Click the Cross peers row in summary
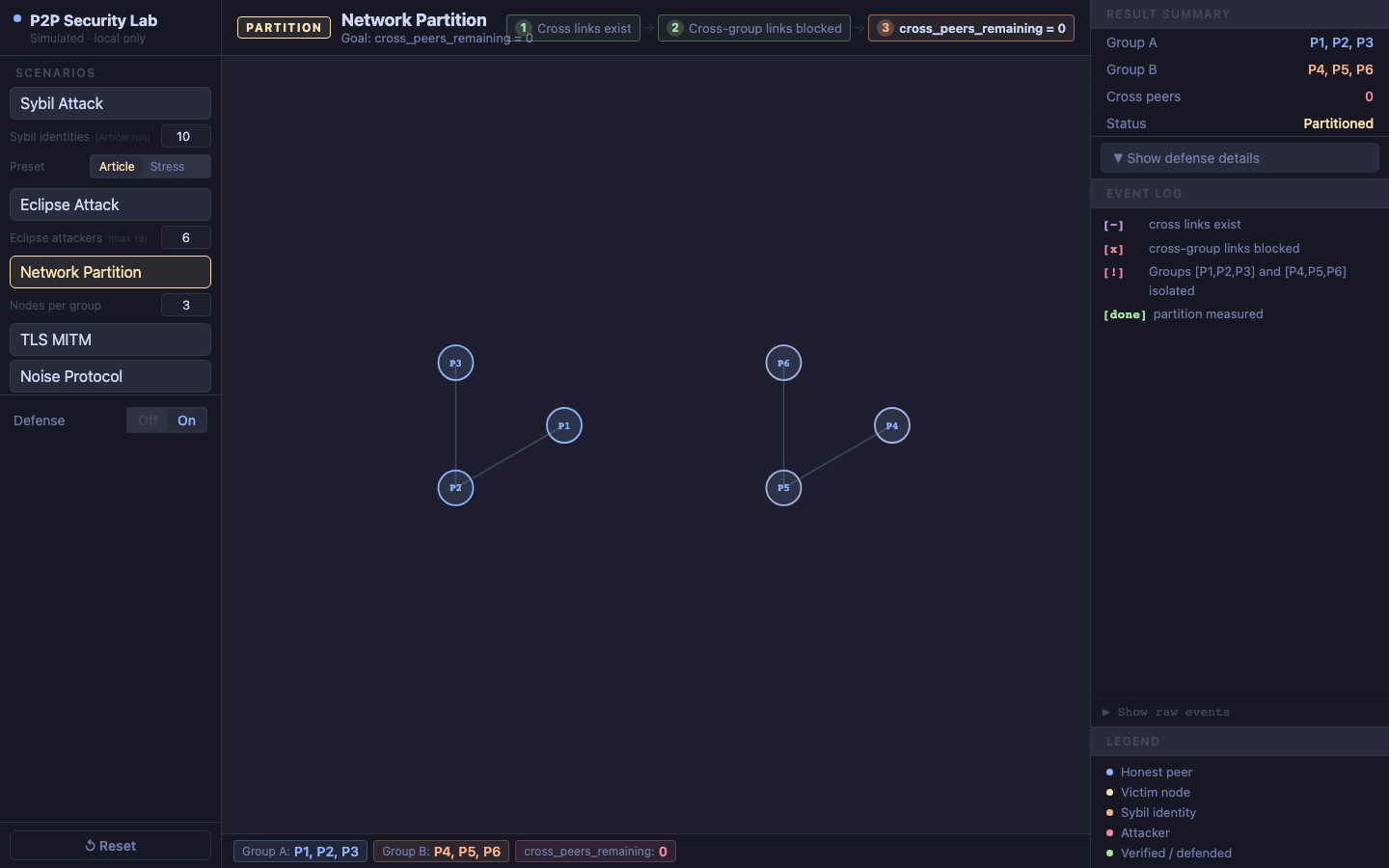The width and height of the screenshot is (1389, 868). click(1239, 96)
